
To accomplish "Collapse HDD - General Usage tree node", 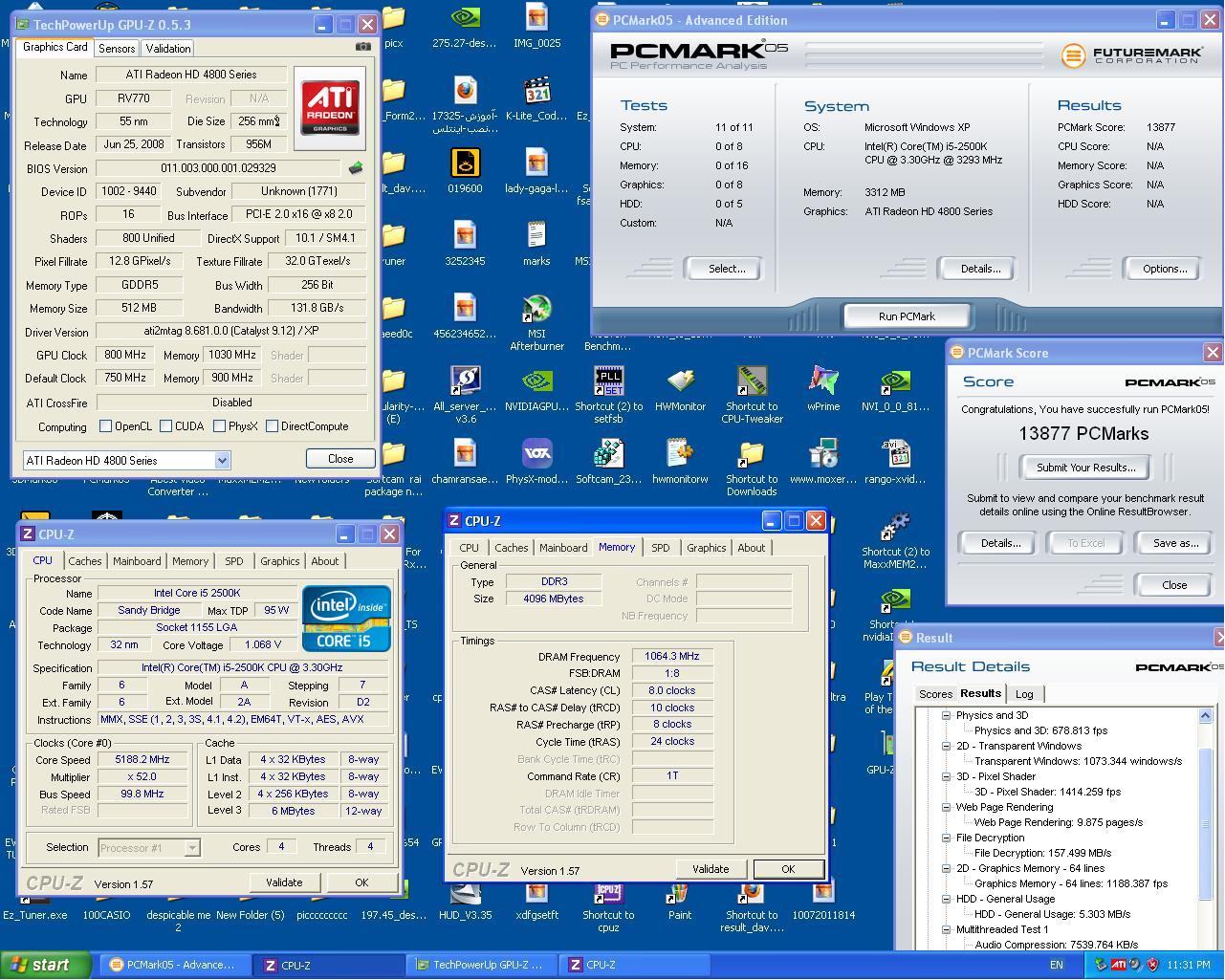I will (946, 899).
